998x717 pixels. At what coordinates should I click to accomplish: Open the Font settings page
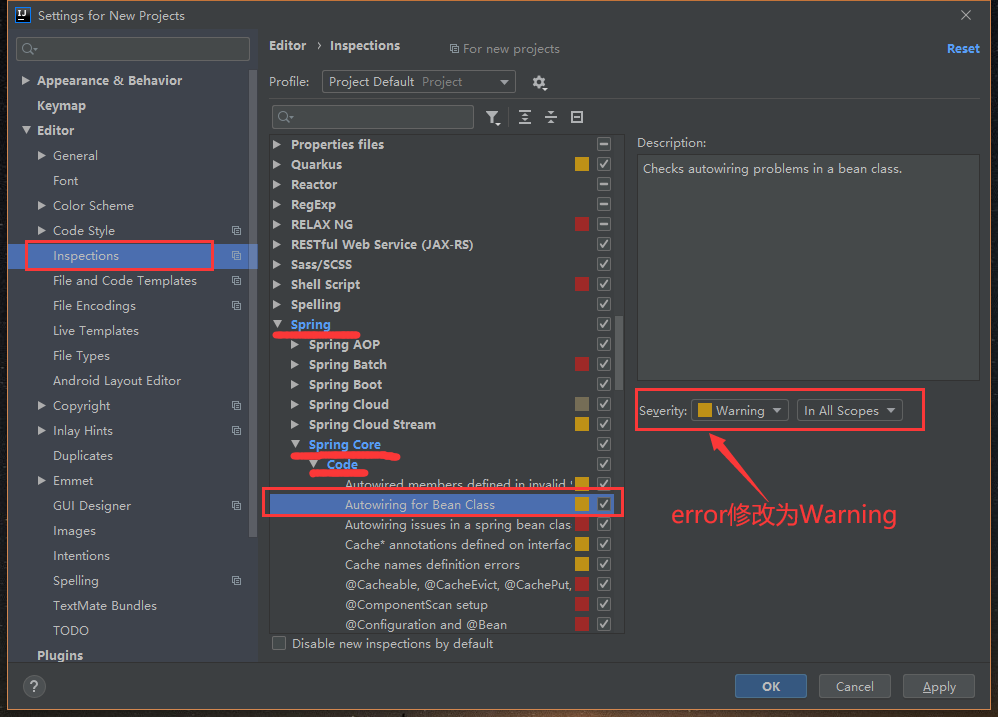(x=66, y=181)
